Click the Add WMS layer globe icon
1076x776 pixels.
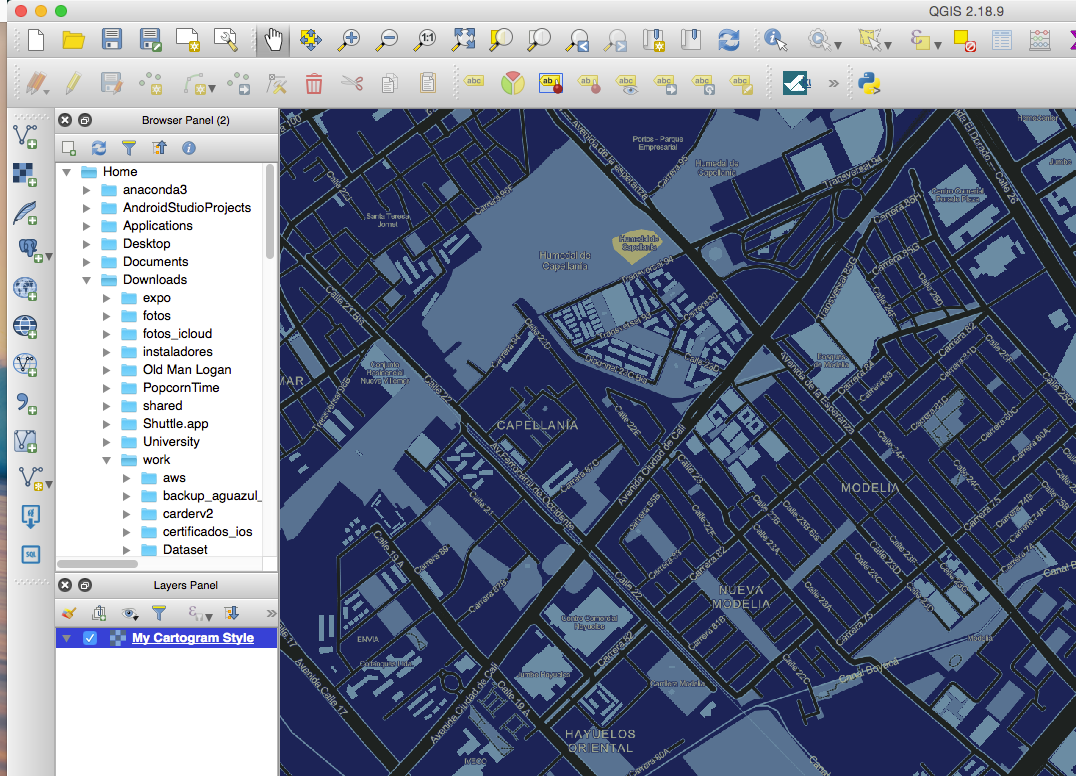25,289
